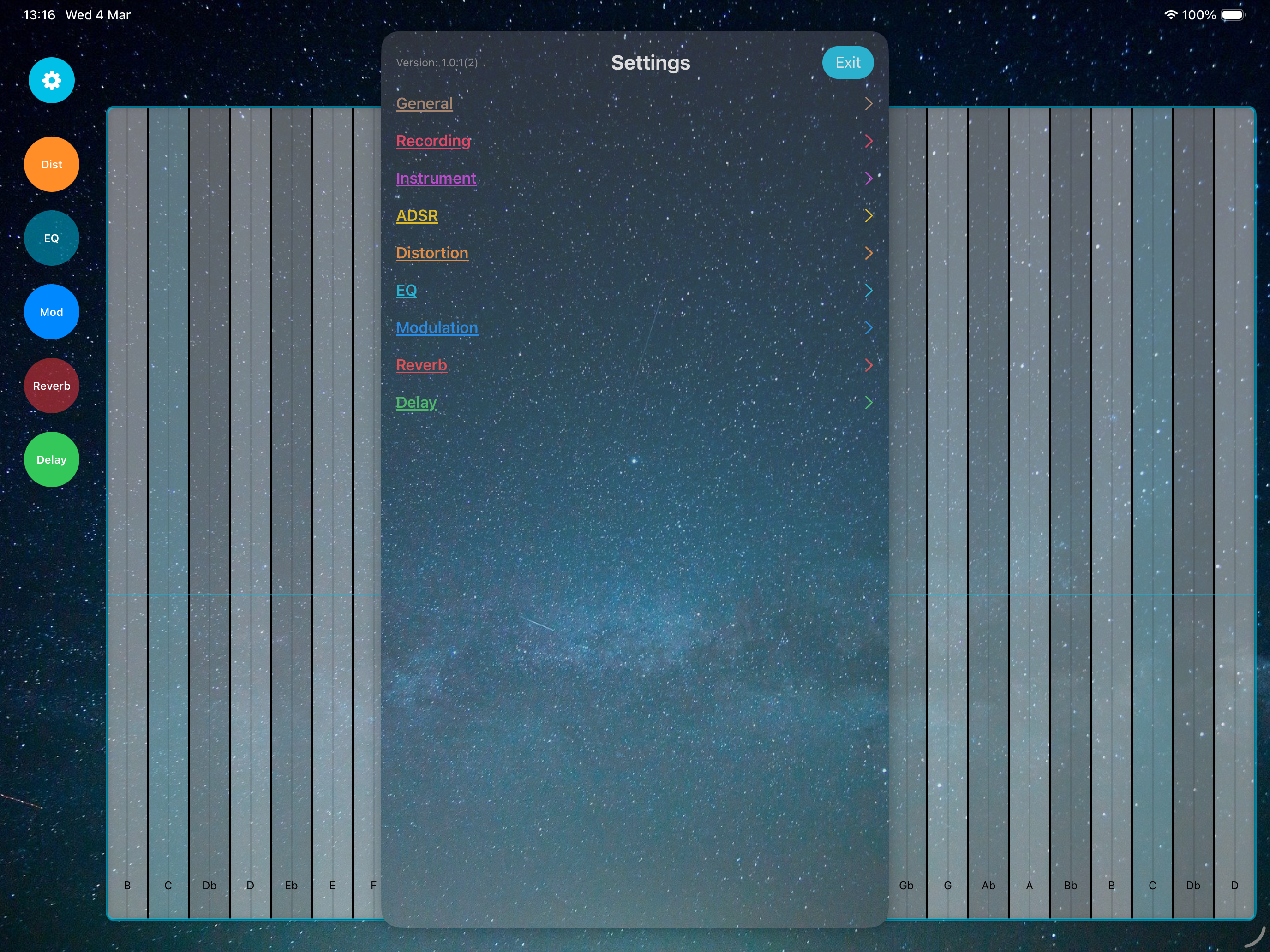Screen dimensions: 1270x952
Task: Expand the EQ row chevron
Action: point(869,291)
